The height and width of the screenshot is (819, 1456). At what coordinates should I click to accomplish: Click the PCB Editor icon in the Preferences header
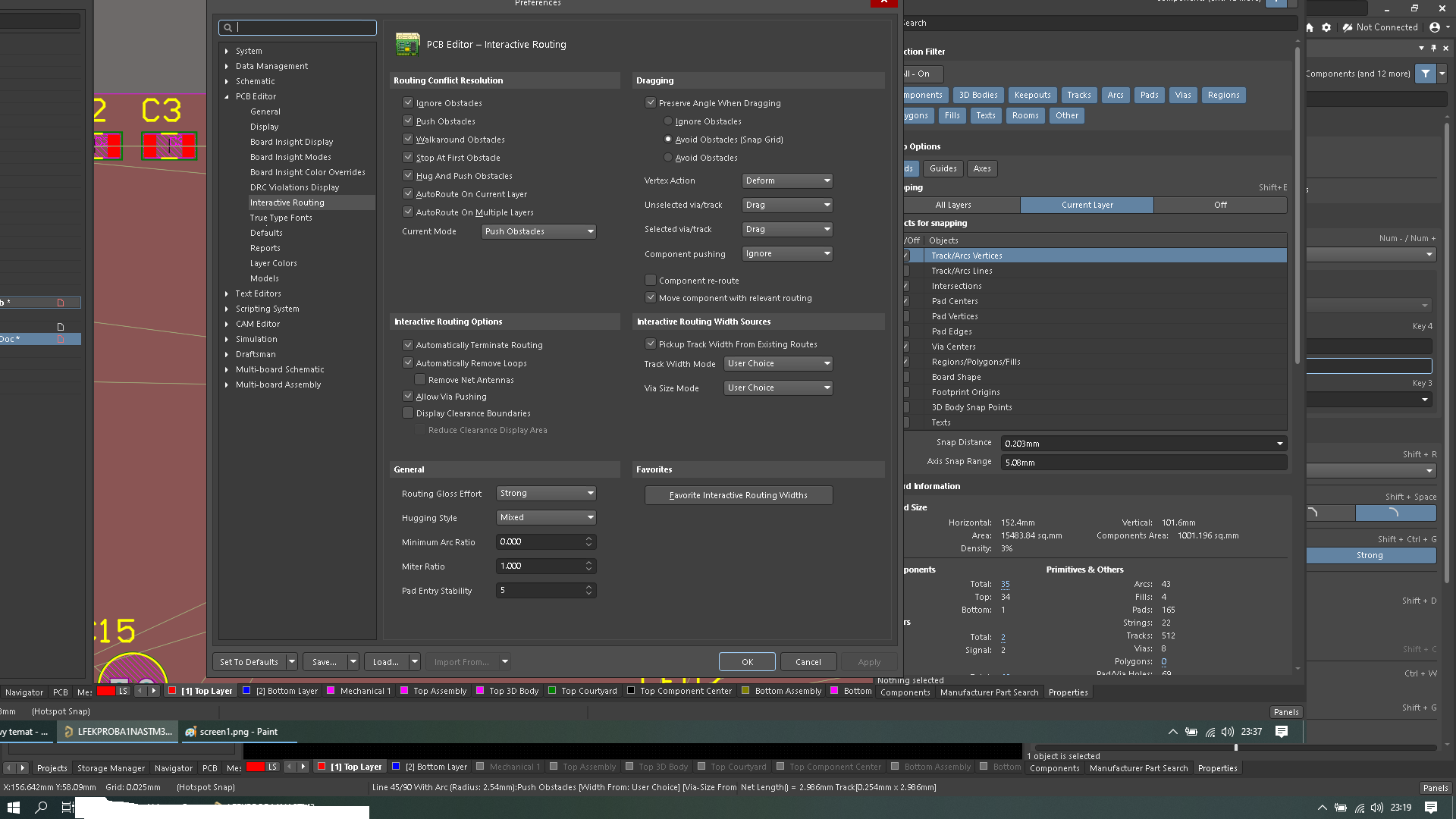(x=407, y=45)
